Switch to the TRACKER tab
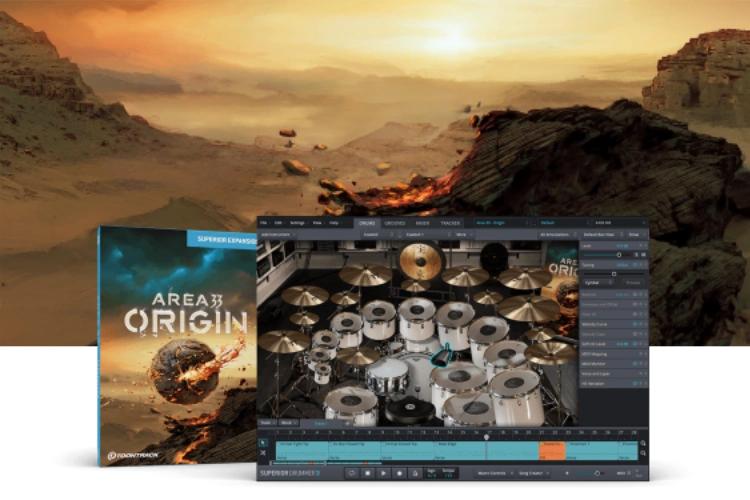 [450, 223]
